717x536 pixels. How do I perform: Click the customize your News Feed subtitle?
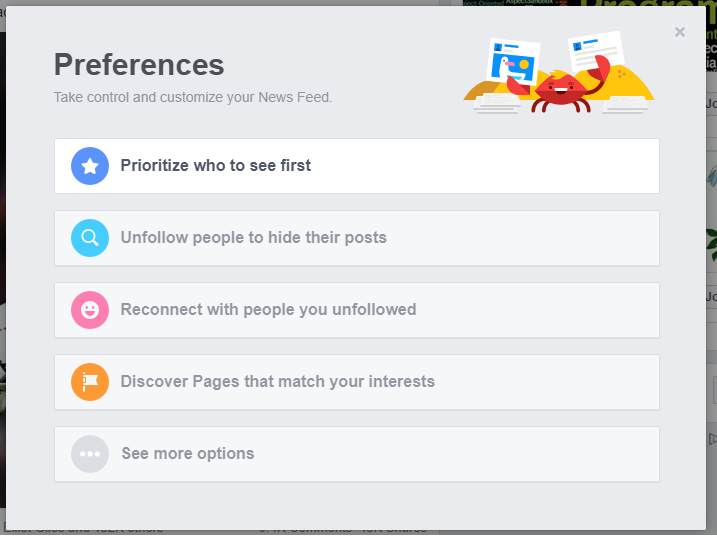(193, 97)
